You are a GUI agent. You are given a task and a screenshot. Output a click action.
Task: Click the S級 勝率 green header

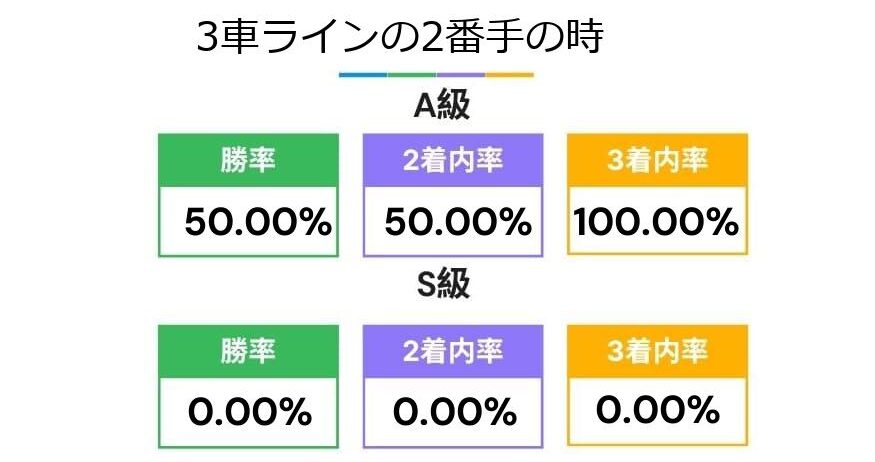click(x=248, y=352)
